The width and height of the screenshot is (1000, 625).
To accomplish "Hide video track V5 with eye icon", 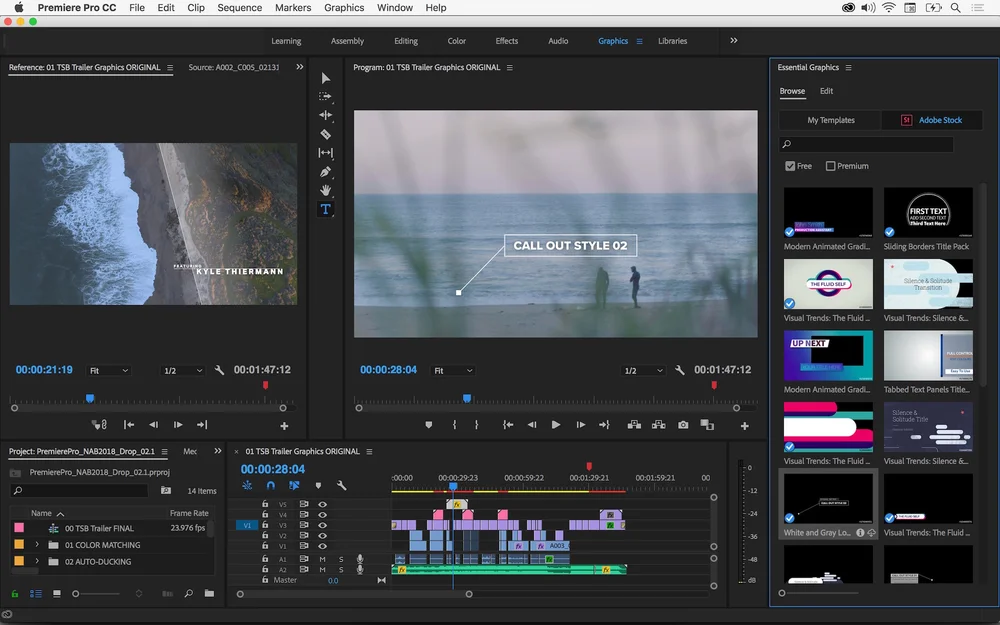I will (323, 504).
